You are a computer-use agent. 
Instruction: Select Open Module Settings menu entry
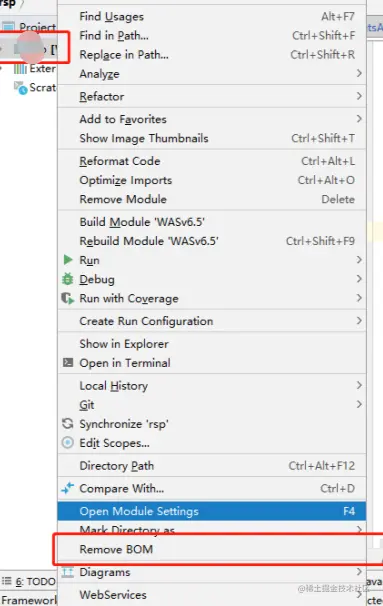coord(212,511)
